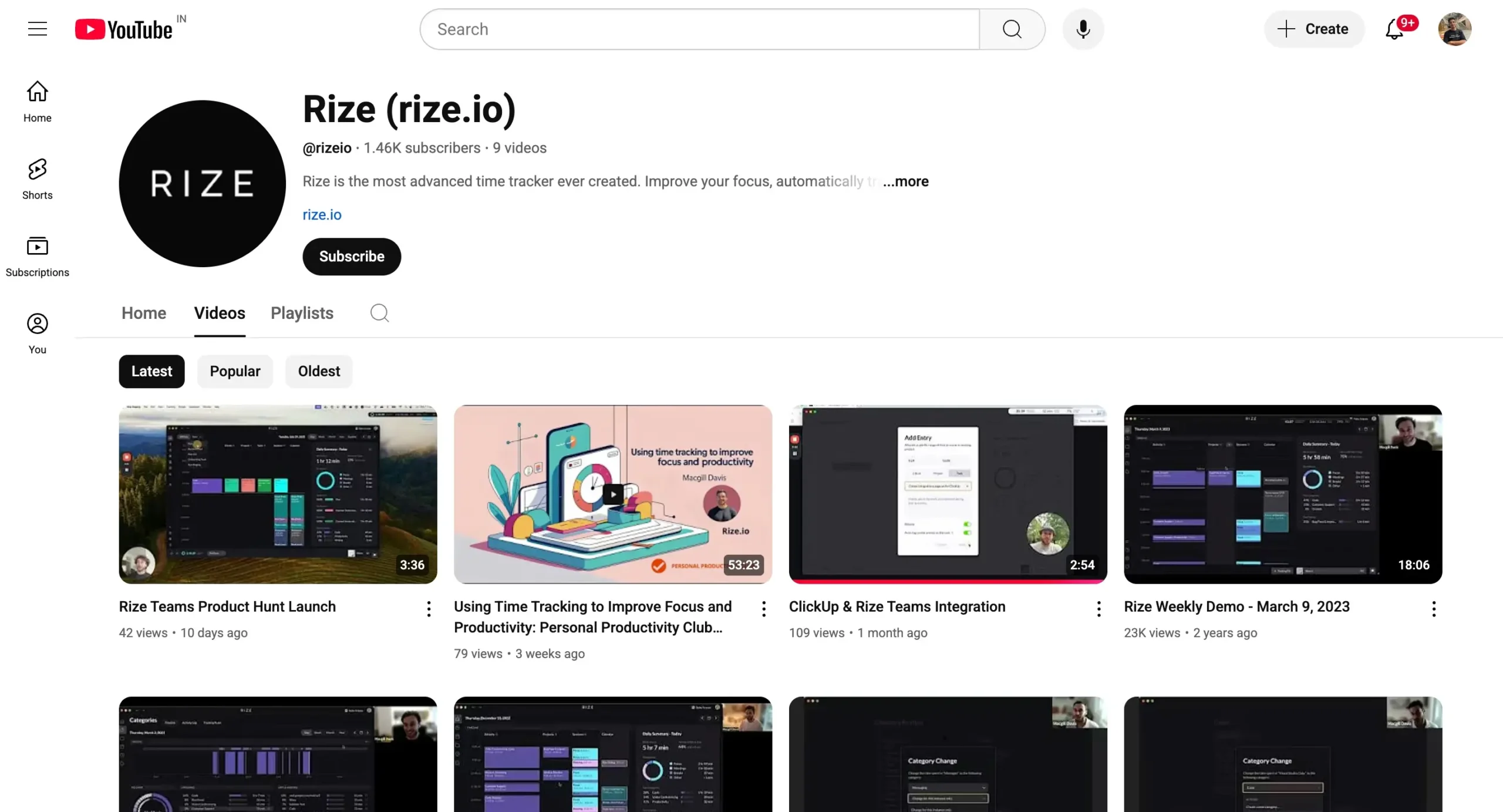Open options for ClickUp & Rize Teams Integration
The width and height of the screenshot is (1503, 812).
pos(1098,609)
